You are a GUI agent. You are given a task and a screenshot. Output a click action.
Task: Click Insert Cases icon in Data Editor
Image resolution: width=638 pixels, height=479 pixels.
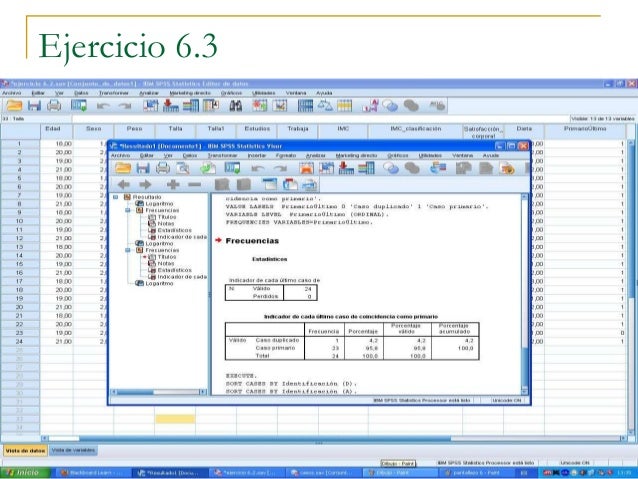[260, 106]
